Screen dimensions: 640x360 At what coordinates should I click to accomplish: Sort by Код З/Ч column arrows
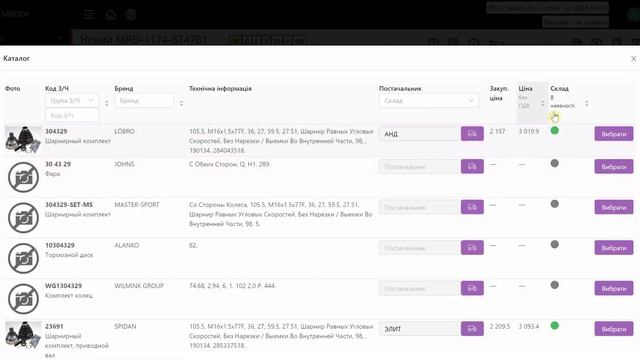(x=107, y=103)
